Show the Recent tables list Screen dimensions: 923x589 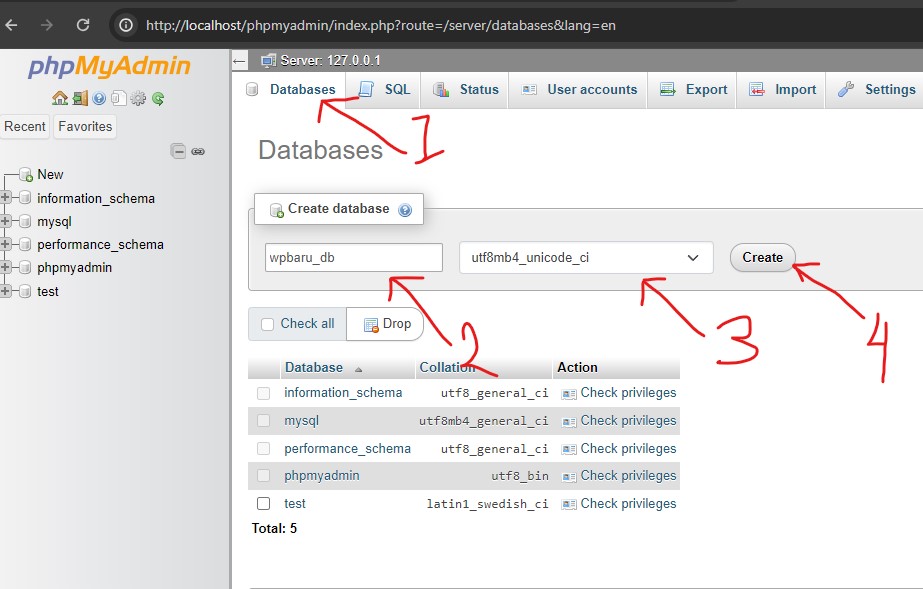[x=25, y=127]
